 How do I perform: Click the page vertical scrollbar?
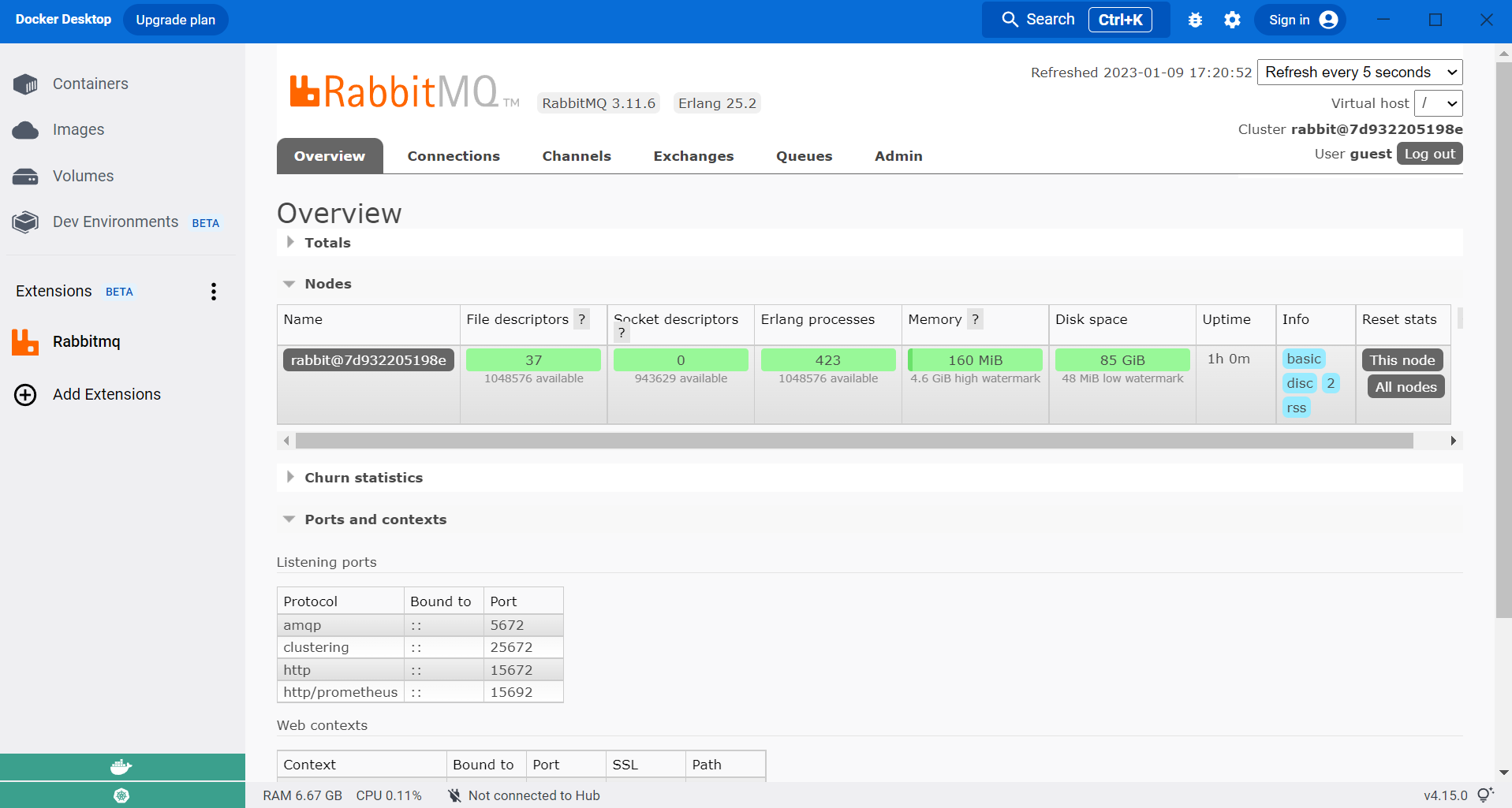pyautogui.click(x=1503, y=339)
